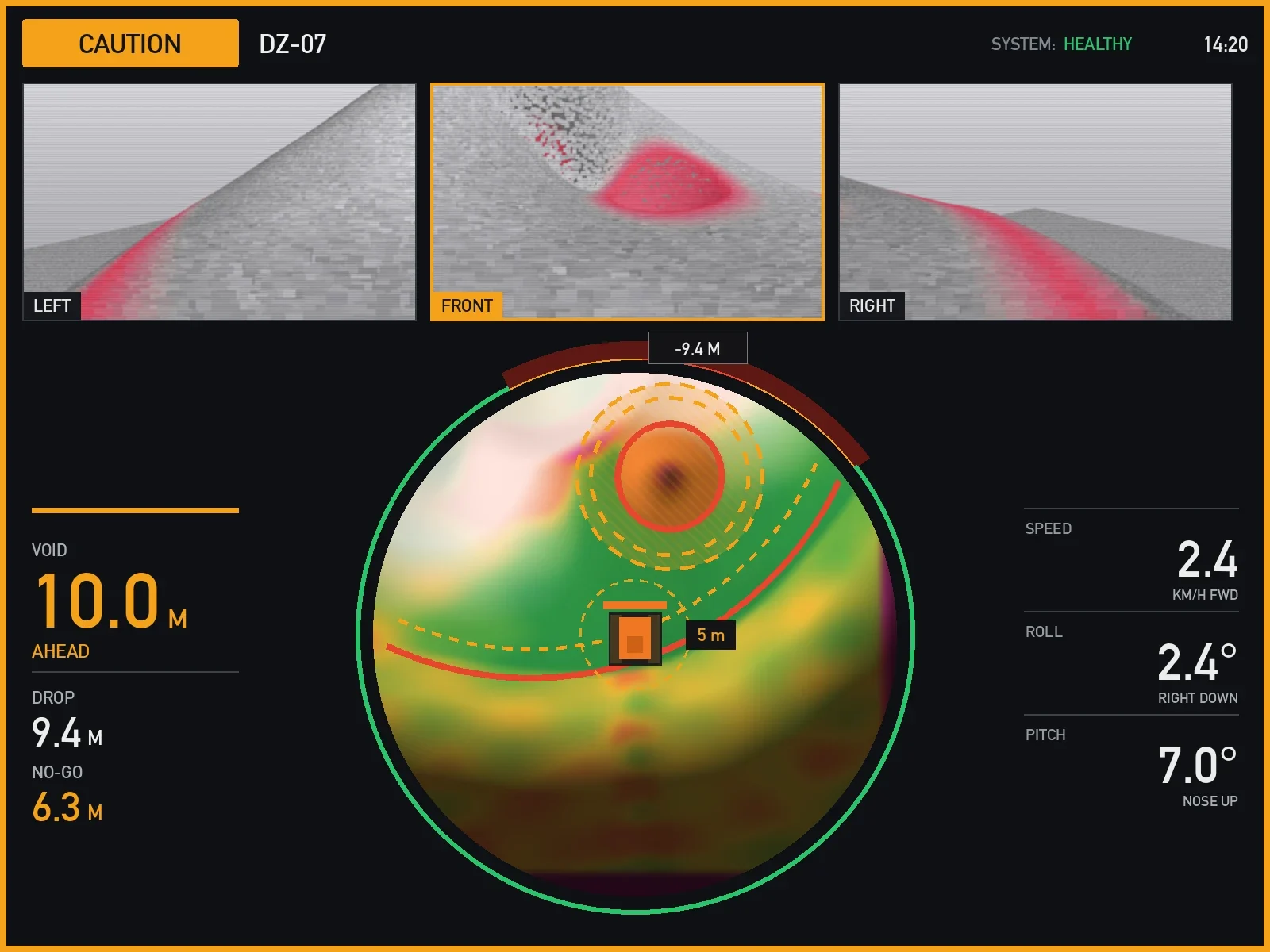This screenshot has height=952, width=1270.
Task: Click the -9.4 M depth marker tag
Action: click(698, 348)
